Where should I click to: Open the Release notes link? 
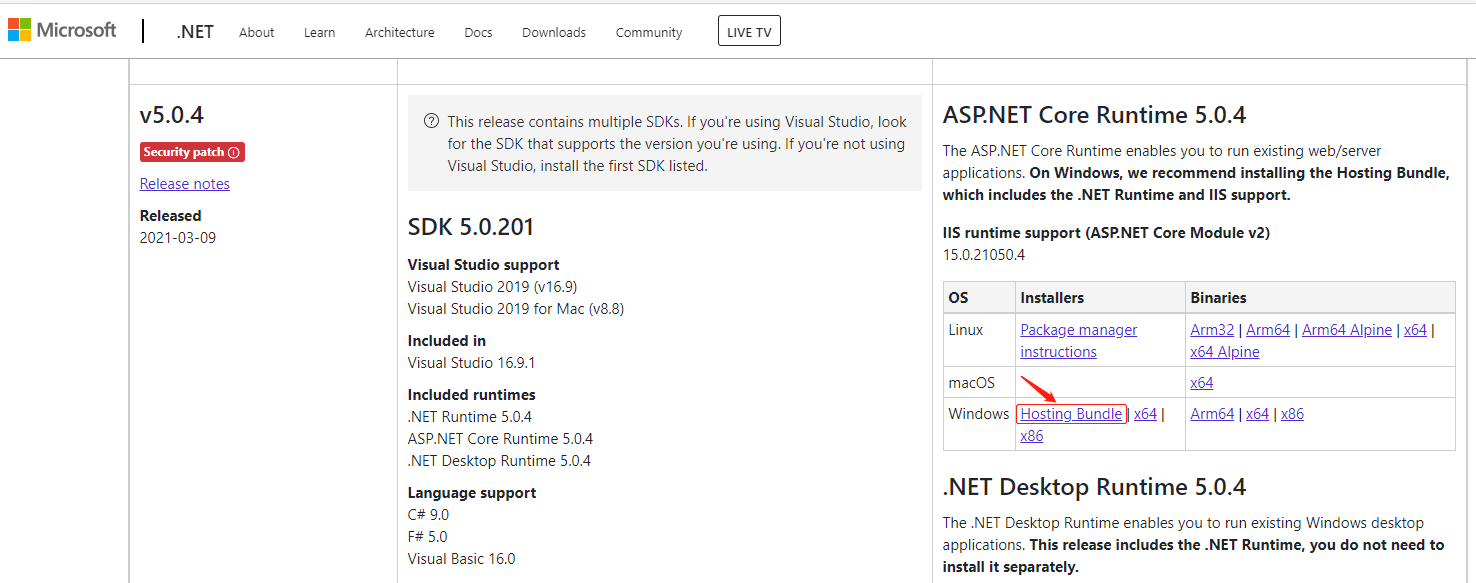(185, 184)
